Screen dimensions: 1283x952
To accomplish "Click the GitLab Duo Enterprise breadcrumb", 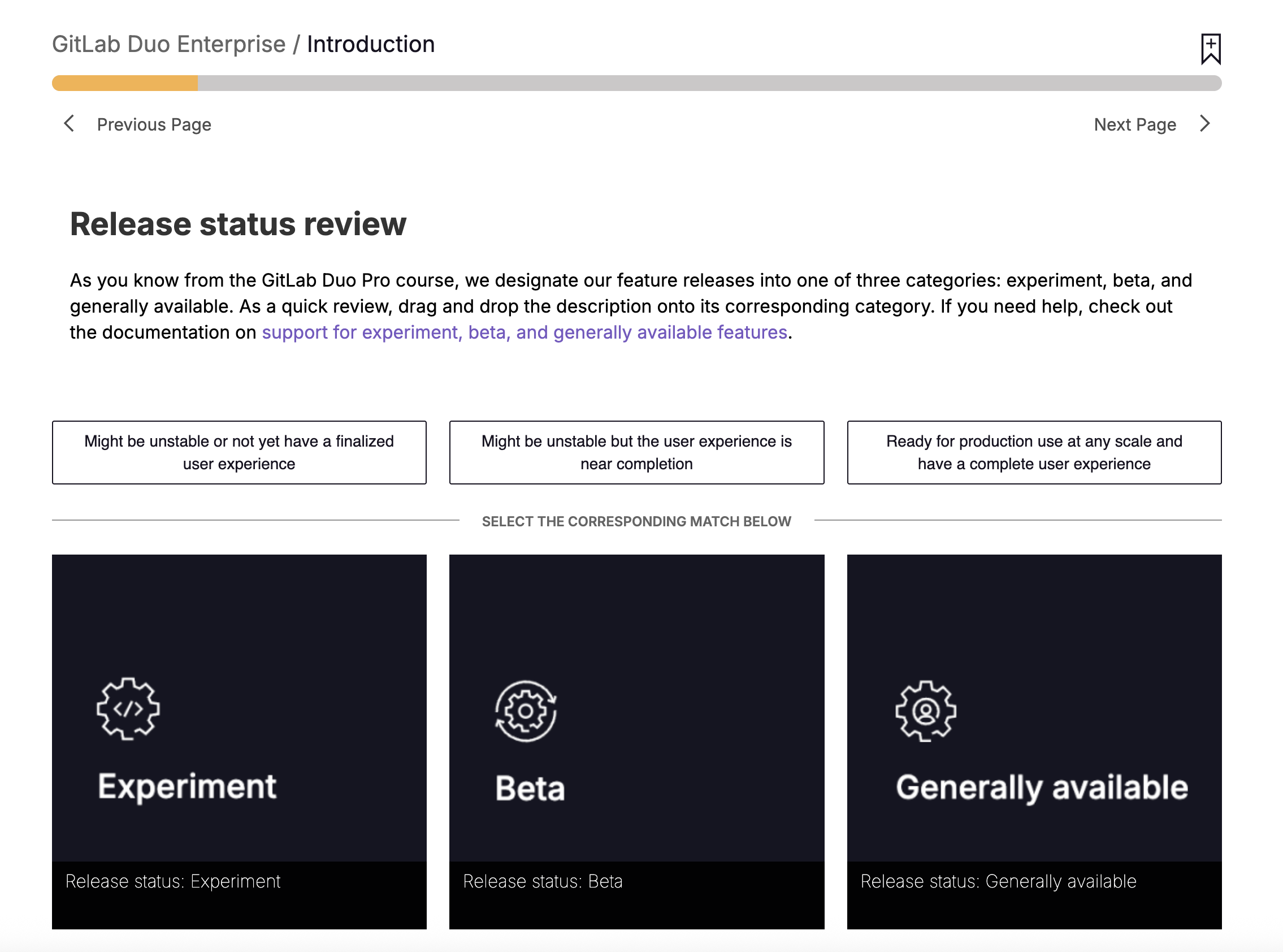I will pyautogui.click(x=168, y=44).
